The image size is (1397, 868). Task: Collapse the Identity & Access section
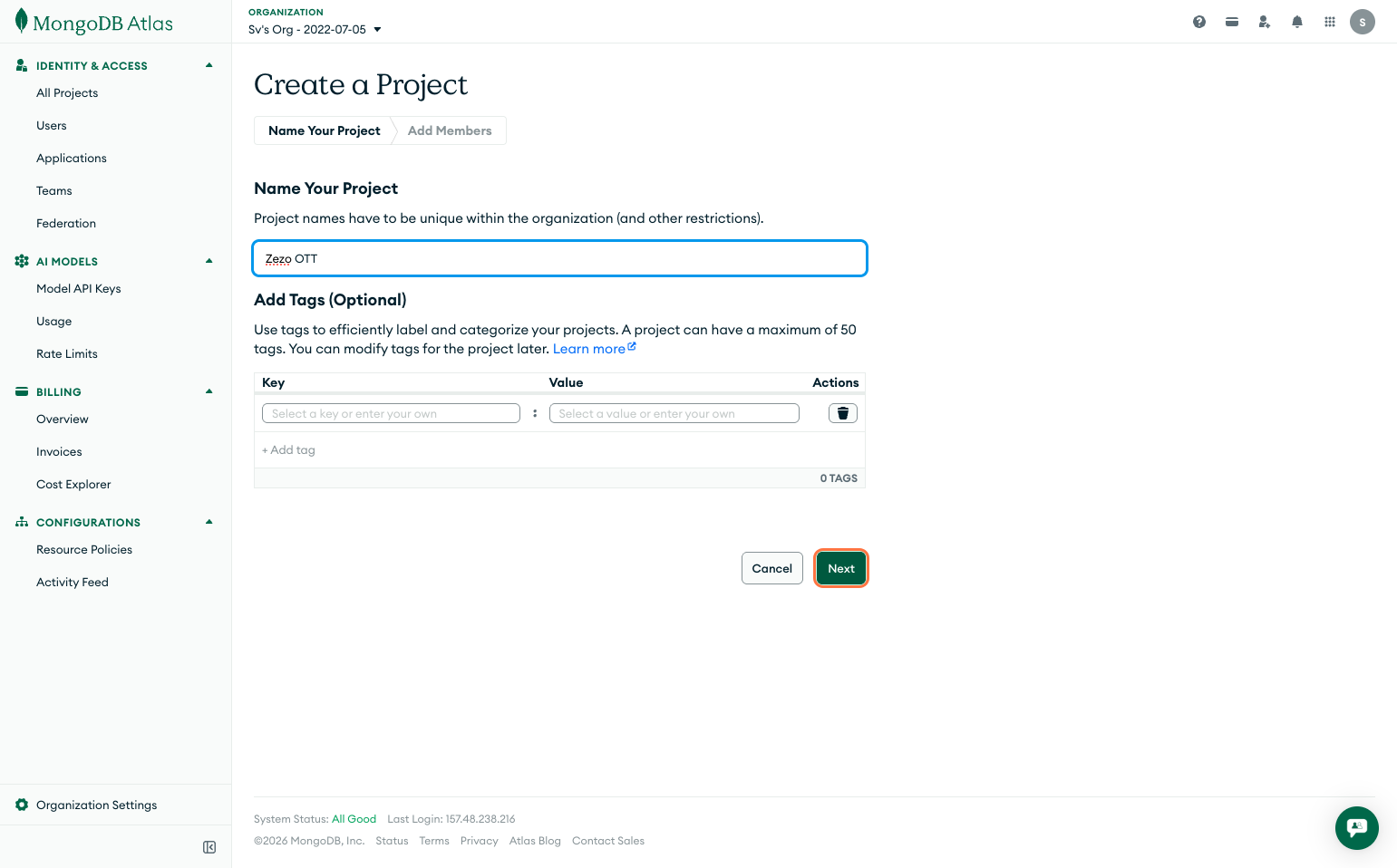(x=209, y=65)
